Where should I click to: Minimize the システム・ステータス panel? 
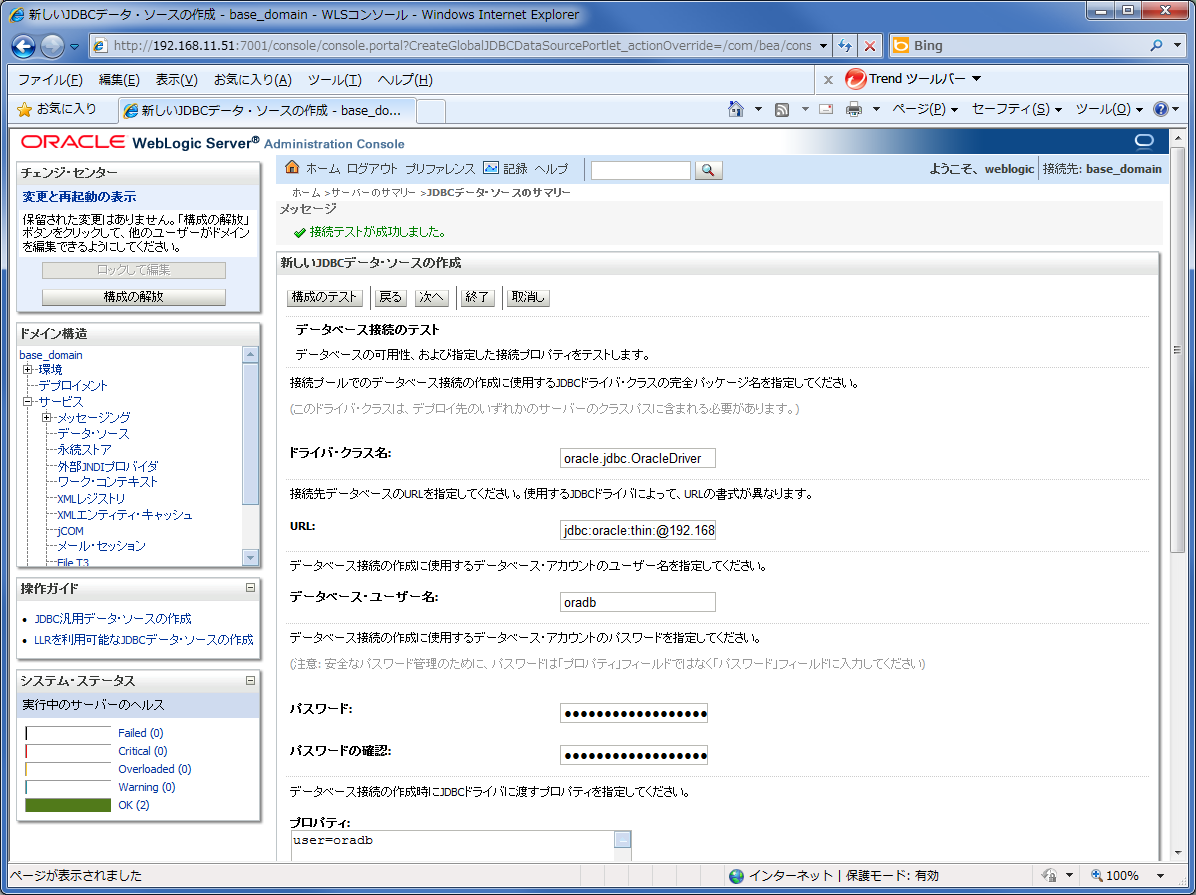point(250,680)
